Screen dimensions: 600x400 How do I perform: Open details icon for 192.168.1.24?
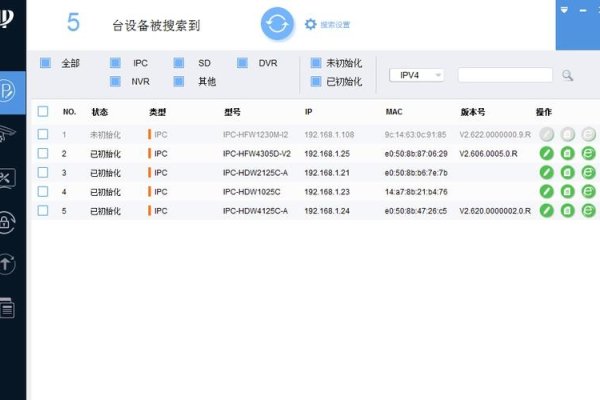(x=567, y=211)
